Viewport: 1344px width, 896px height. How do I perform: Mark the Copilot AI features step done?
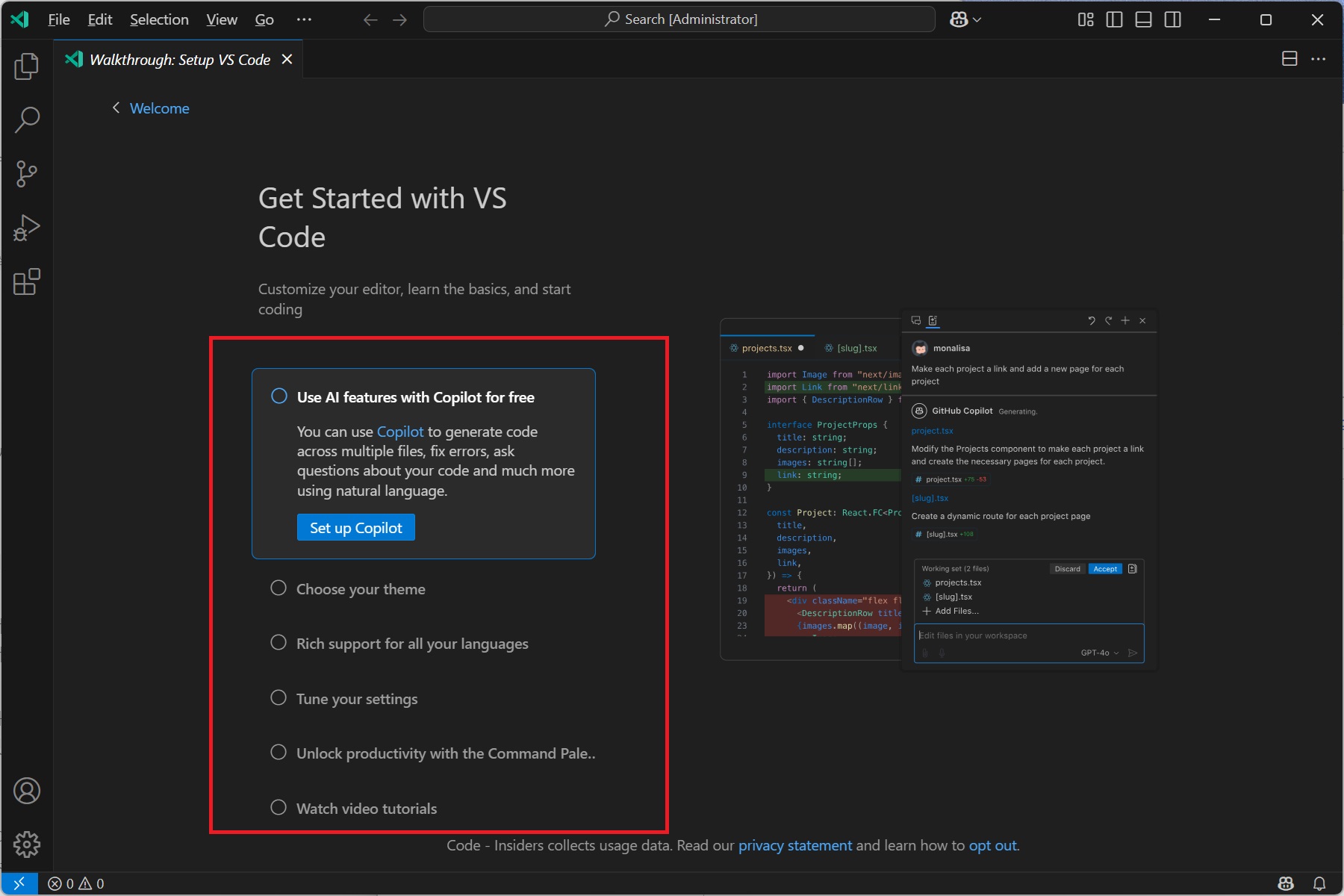279,396
